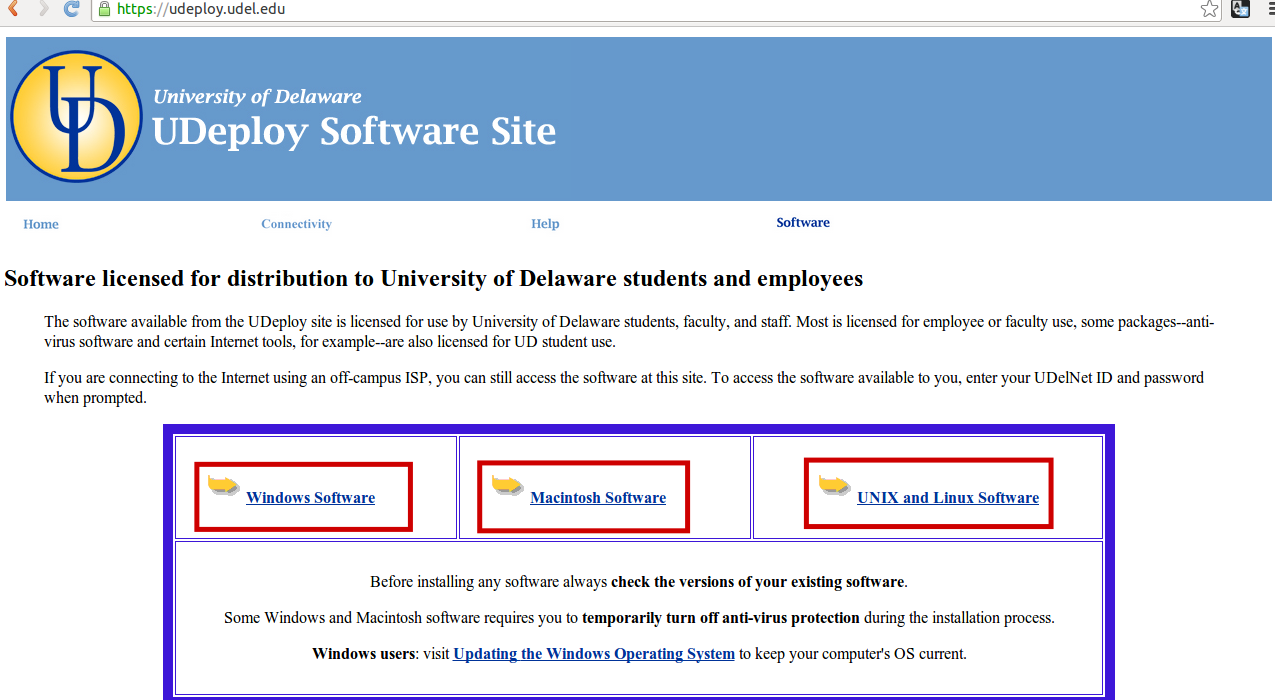
Task: Follow Updating the Windows Operating System link
Action: point(594,654)
